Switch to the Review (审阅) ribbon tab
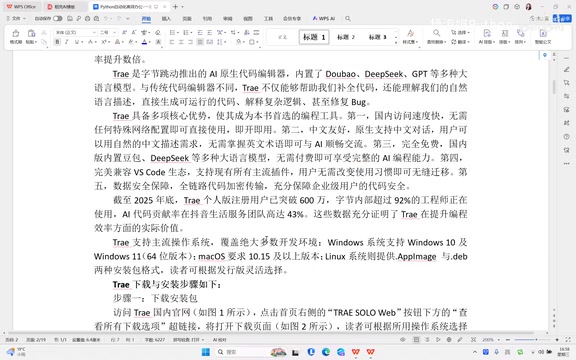The width and height of the screenshot is (576, 360). 227,18
